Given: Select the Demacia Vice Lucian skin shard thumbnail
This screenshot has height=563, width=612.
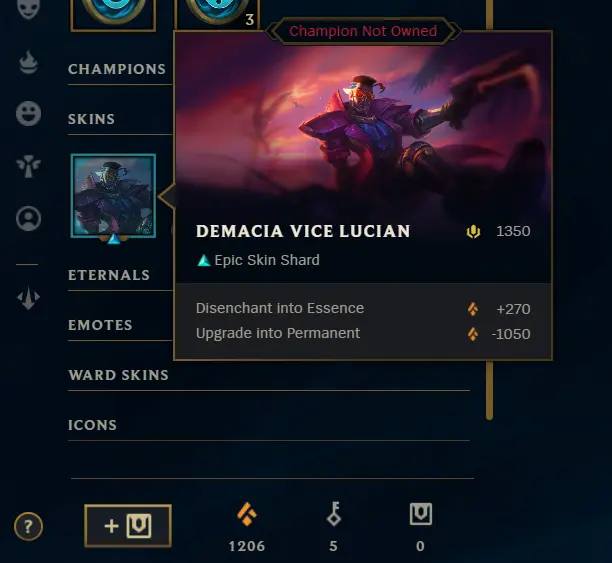Looking at the screenshot, I should tap(113, 196).
